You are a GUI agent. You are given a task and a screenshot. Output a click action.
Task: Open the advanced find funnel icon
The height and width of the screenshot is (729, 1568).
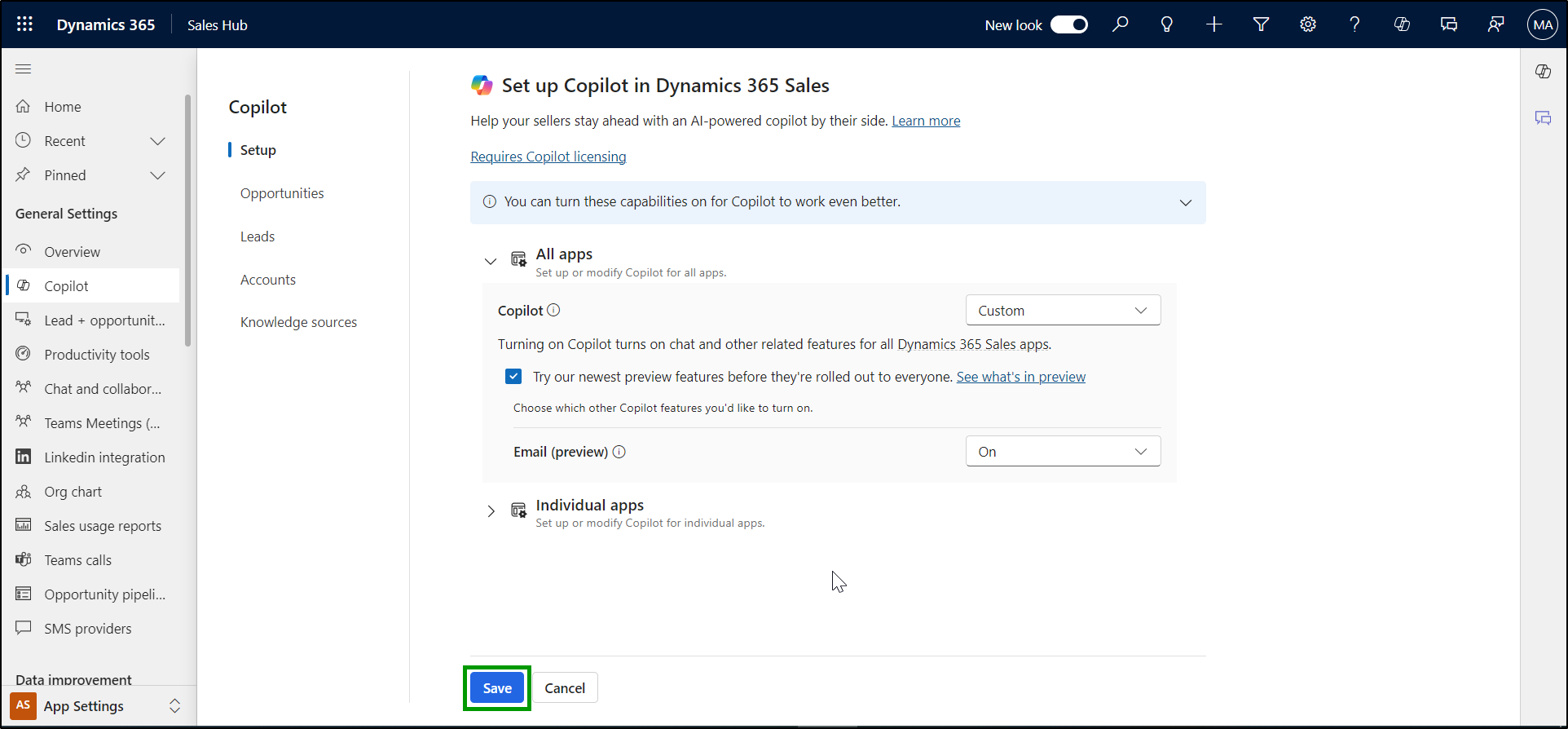[1261, 24]
